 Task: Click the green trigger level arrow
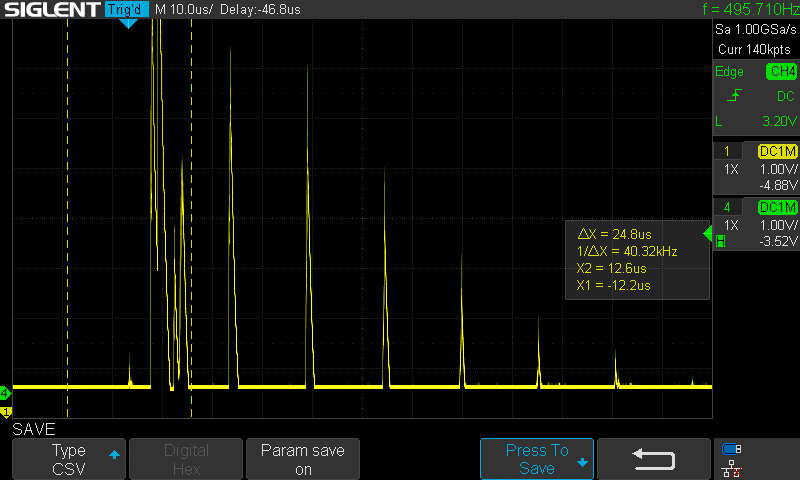click(707, 234)
